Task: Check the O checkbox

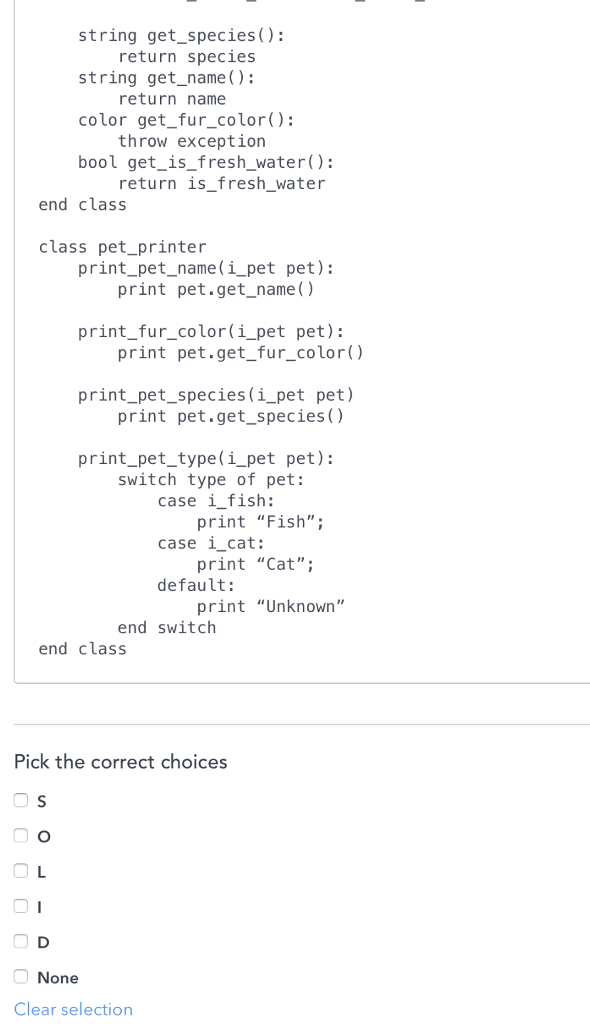Action: 20,836
